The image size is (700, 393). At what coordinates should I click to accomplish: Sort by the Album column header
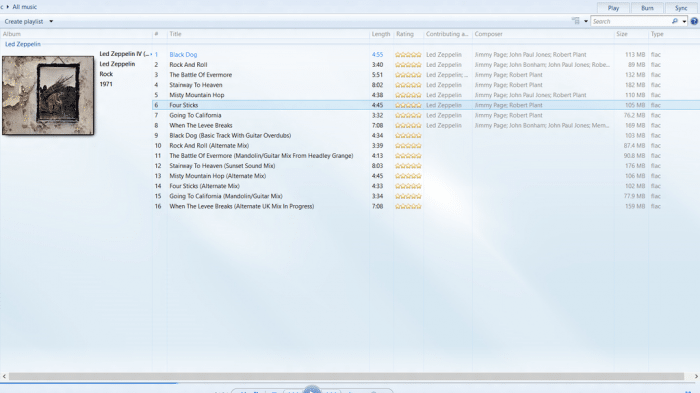(x=12, y=34)
